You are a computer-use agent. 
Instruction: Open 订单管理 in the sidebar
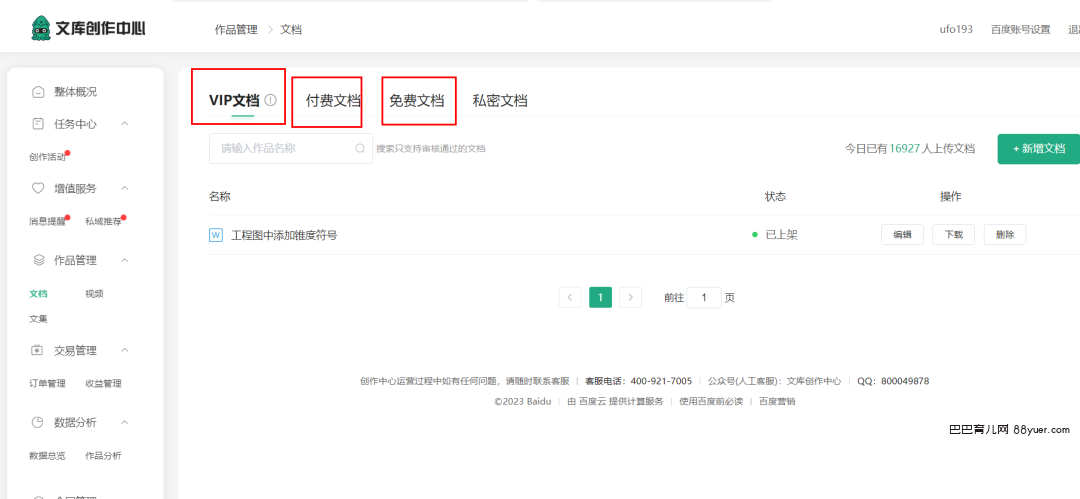pos(48,383)
